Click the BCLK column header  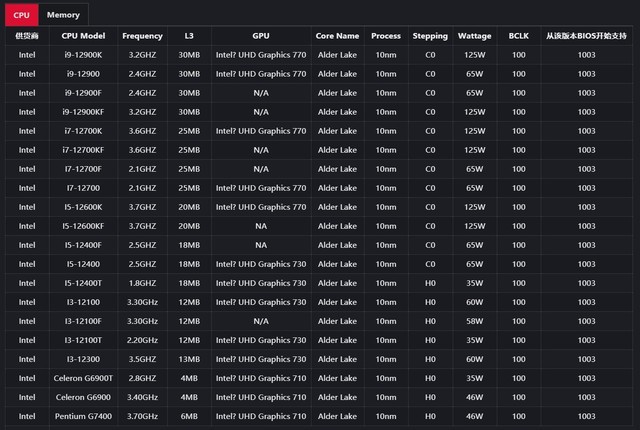pyautogui.click(x=518, y=36)
